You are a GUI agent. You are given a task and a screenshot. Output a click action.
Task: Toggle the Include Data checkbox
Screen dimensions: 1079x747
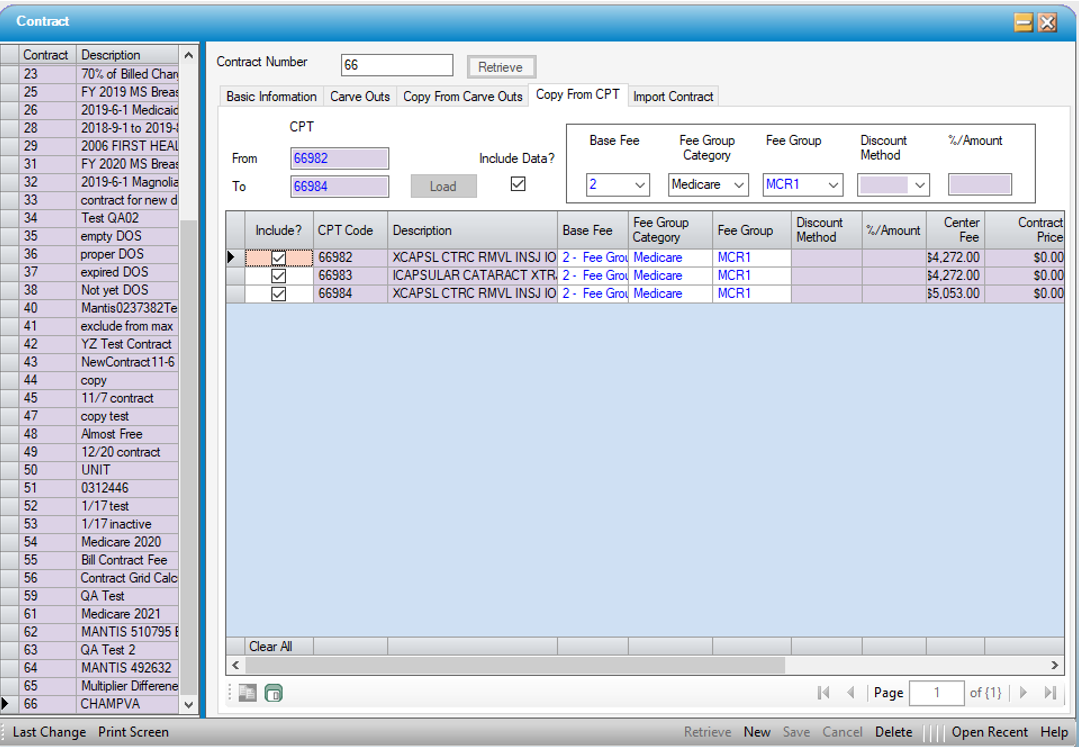click(x=518, y=184)
